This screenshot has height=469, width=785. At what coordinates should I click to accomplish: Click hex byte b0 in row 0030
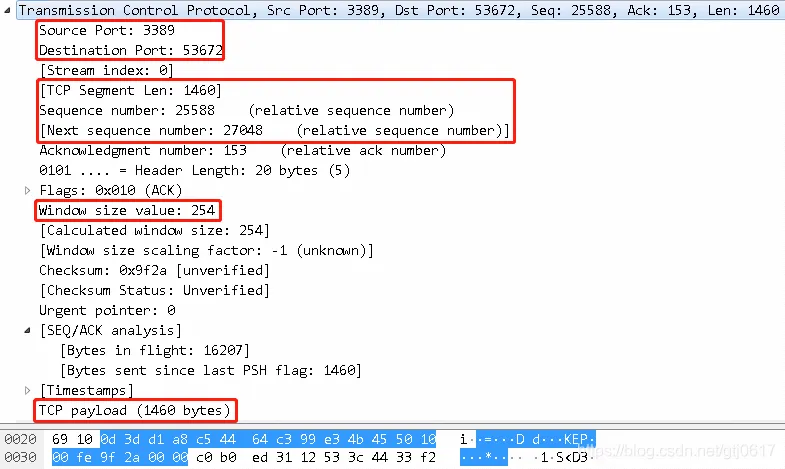[x=228, y=457]
